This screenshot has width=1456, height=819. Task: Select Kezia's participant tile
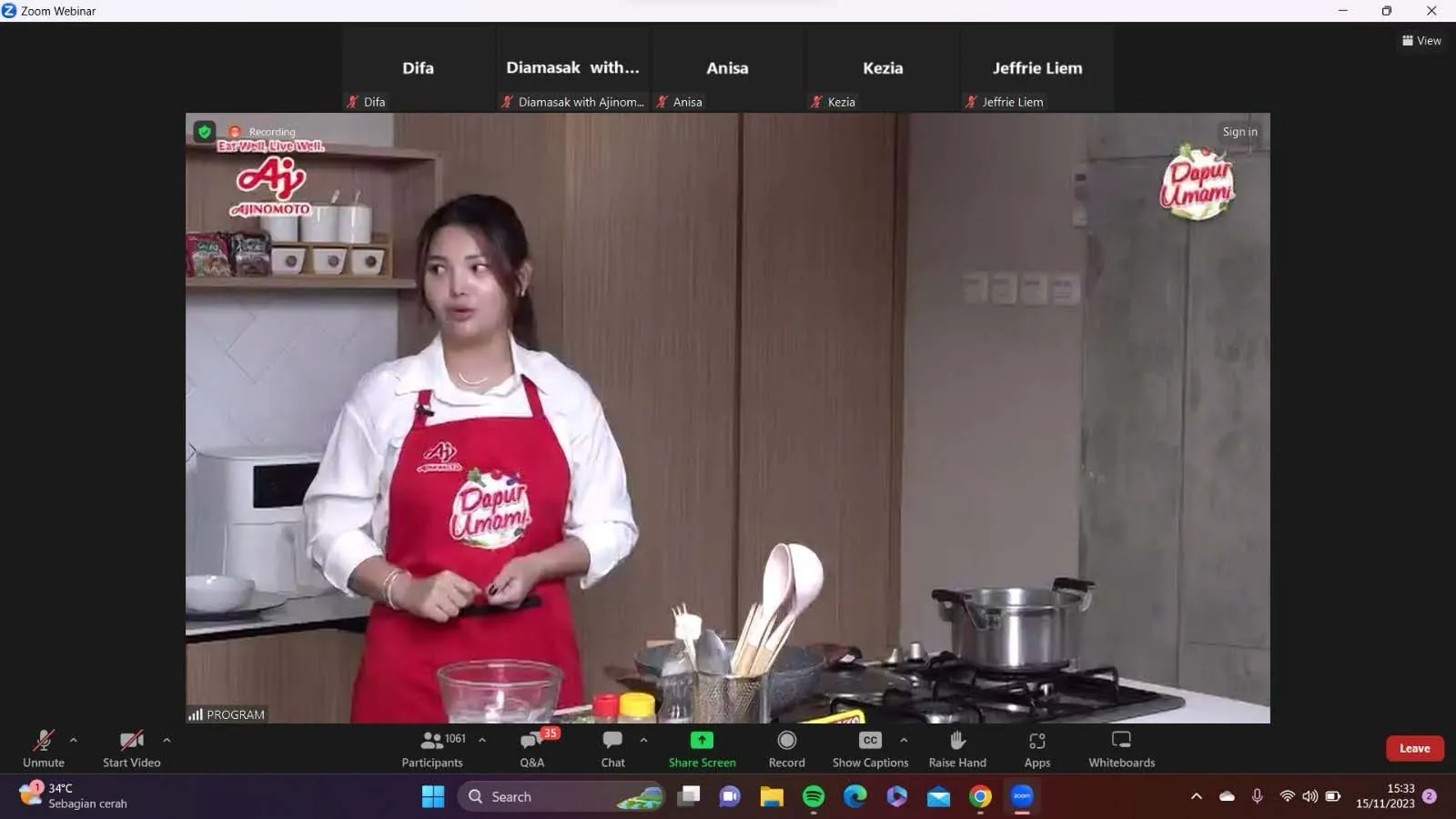883,69
